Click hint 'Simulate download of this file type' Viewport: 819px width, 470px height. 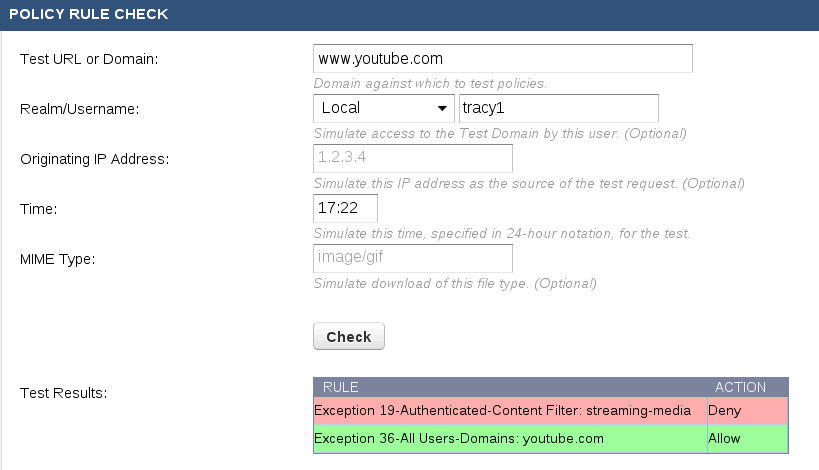[455, 284]
